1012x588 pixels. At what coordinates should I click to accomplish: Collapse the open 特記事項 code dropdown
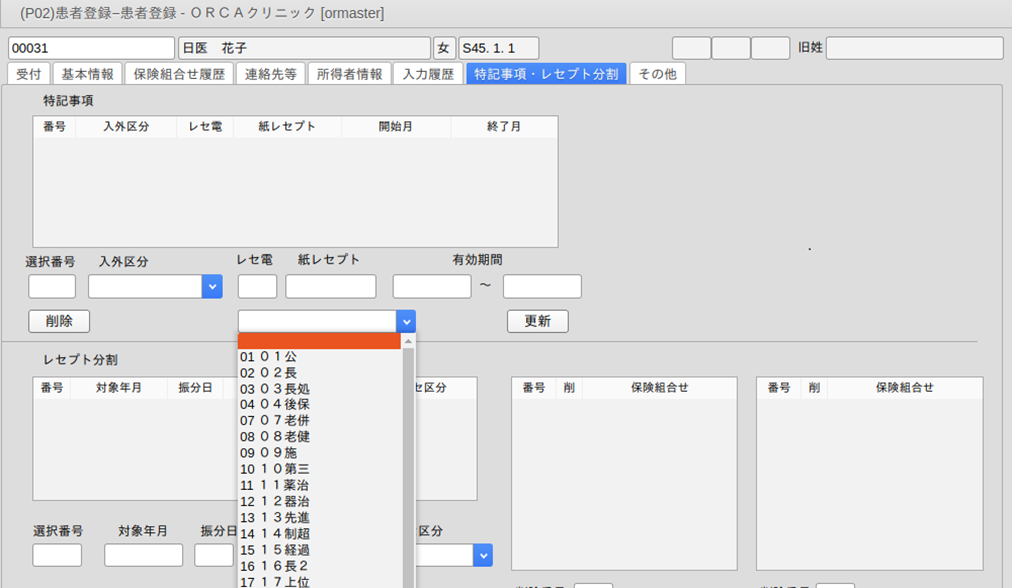point(405,321)
